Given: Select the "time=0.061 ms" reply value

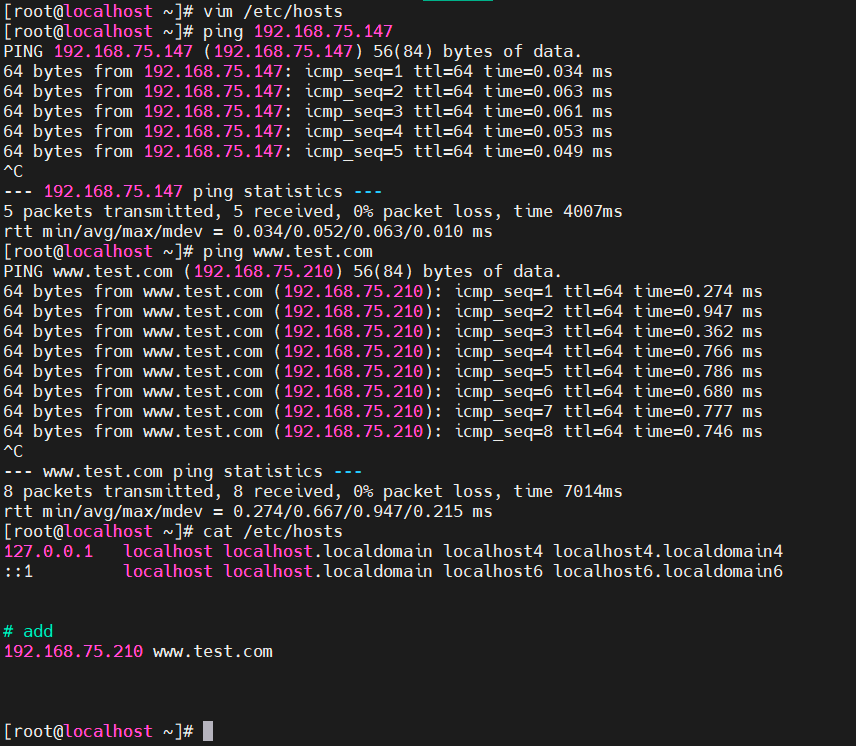Looking at the screenshot, I should [x=548, y=111].
